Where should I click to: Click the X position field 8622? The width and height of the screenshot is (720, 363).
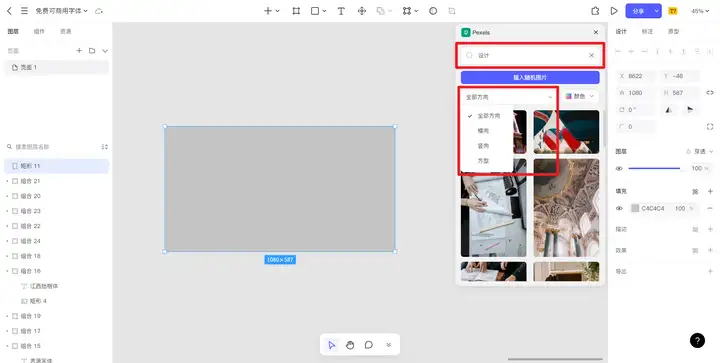click(636, 76)
